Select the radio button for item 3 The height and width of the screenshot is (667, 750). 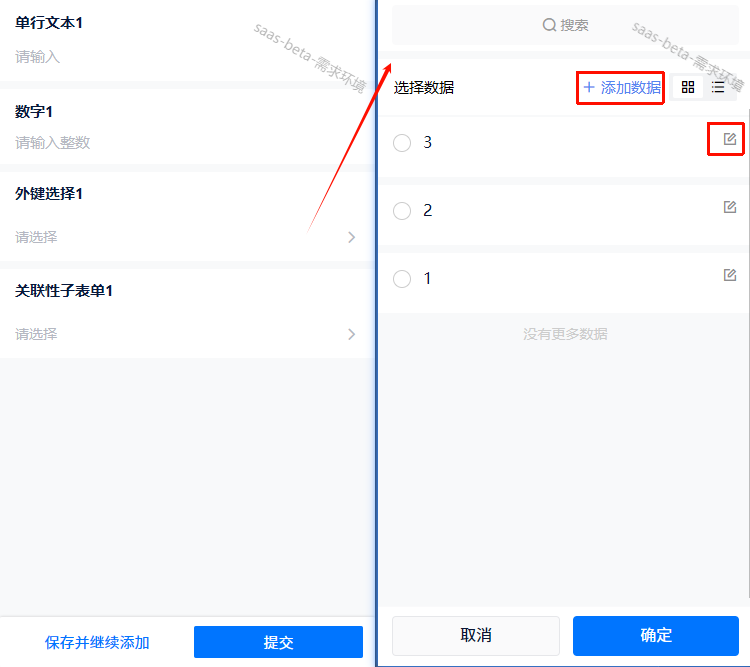tap(402, 143)
